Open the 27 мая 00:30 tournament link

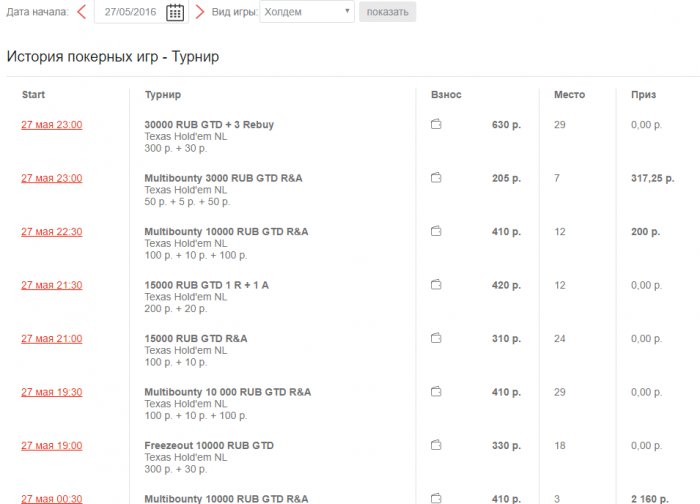point(52,498)
